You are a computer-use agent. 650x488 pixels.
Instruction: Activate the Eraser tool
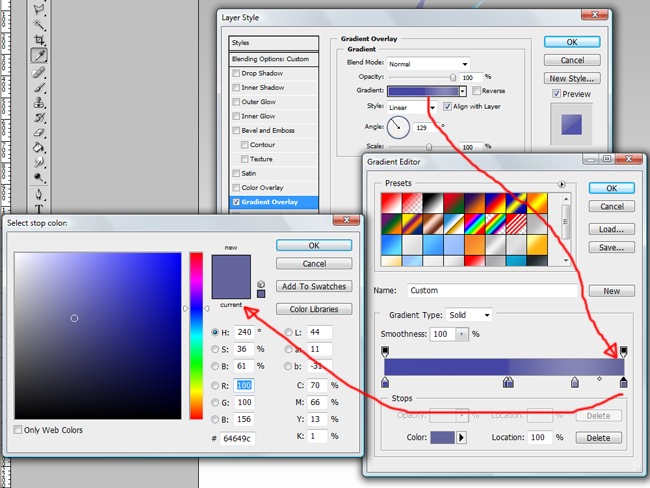(39, 132)
